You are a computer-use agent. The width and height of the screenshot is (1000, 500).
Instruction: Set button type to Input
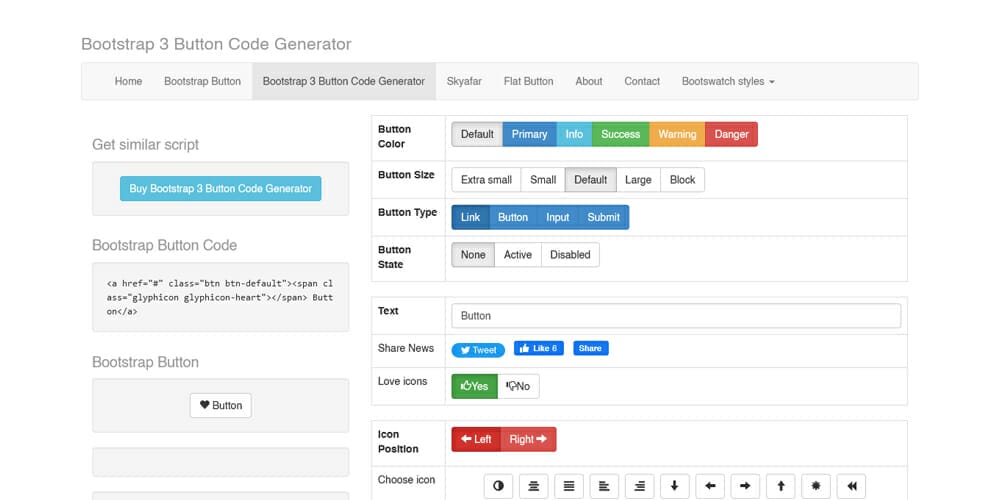tap(557, 217)
